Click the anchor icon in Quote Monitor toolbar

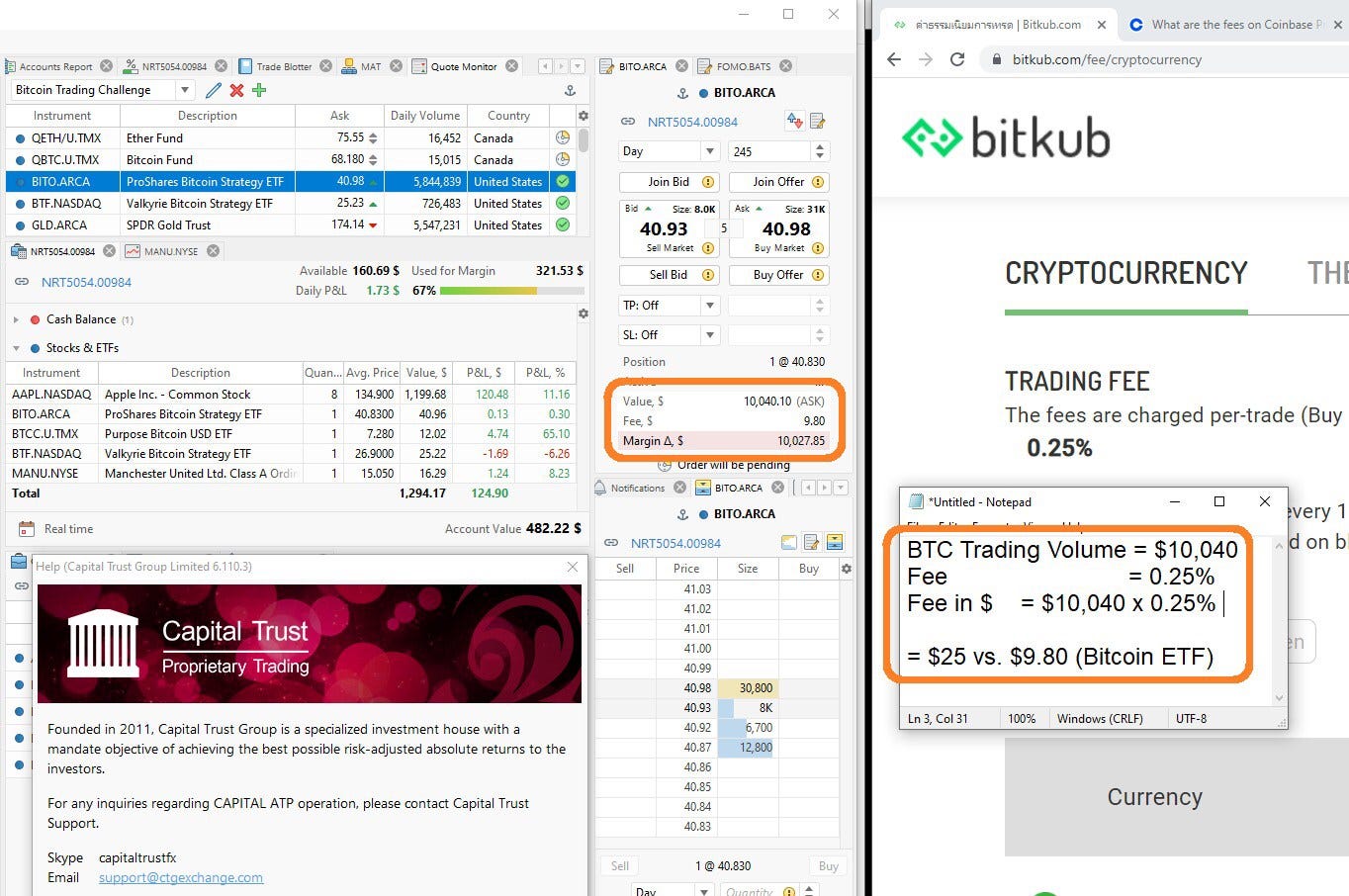click(x=570, y=90)
